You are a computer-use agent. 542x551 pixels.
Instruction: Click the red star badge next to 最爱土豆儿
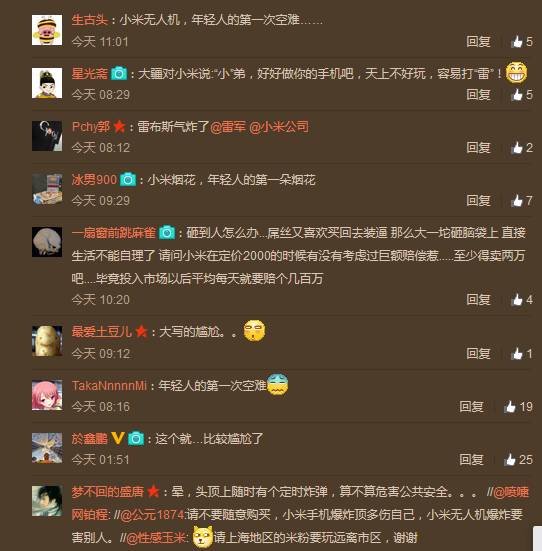click(x=141, y=331)
